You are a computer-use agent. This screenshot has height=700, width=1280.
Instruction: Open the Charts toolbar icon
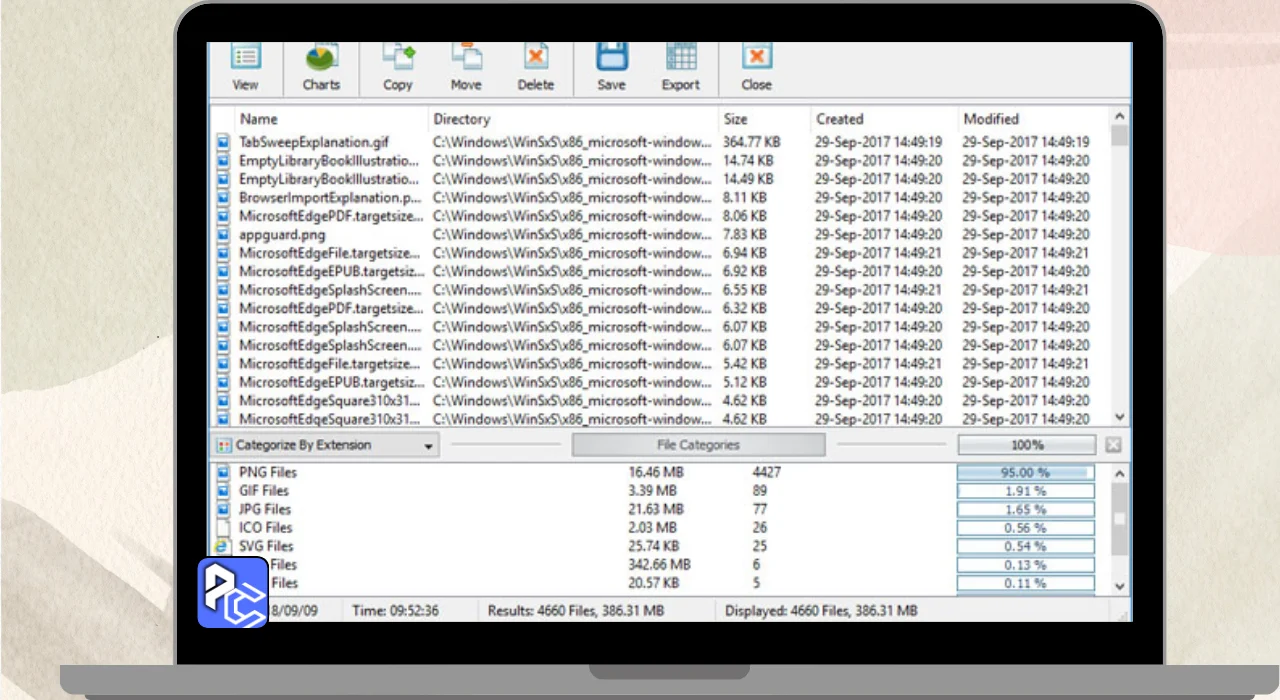click(321, 67)
